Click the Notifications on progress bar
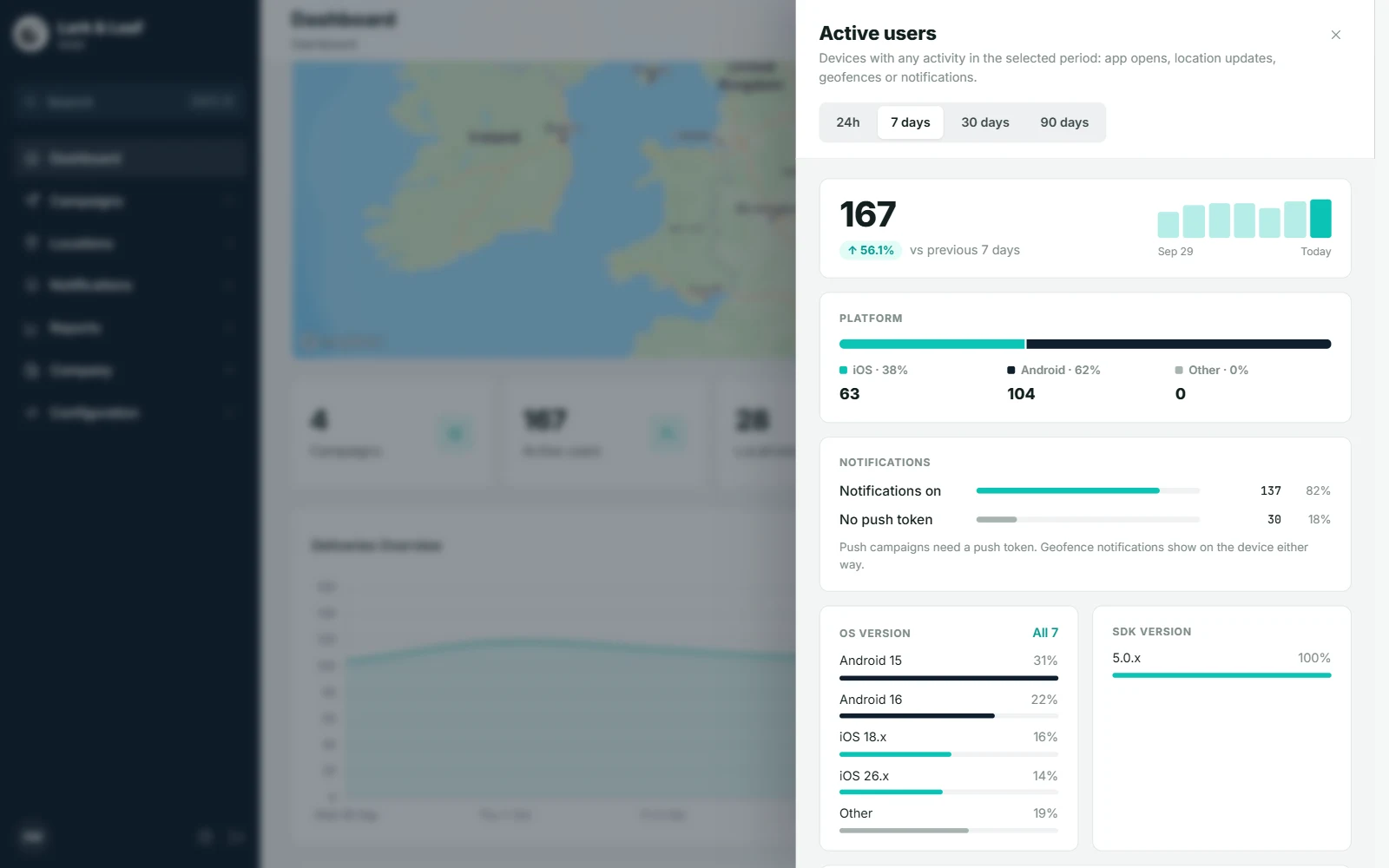1389x868 pixels. pyautogui.click(x=1088, y=490)
